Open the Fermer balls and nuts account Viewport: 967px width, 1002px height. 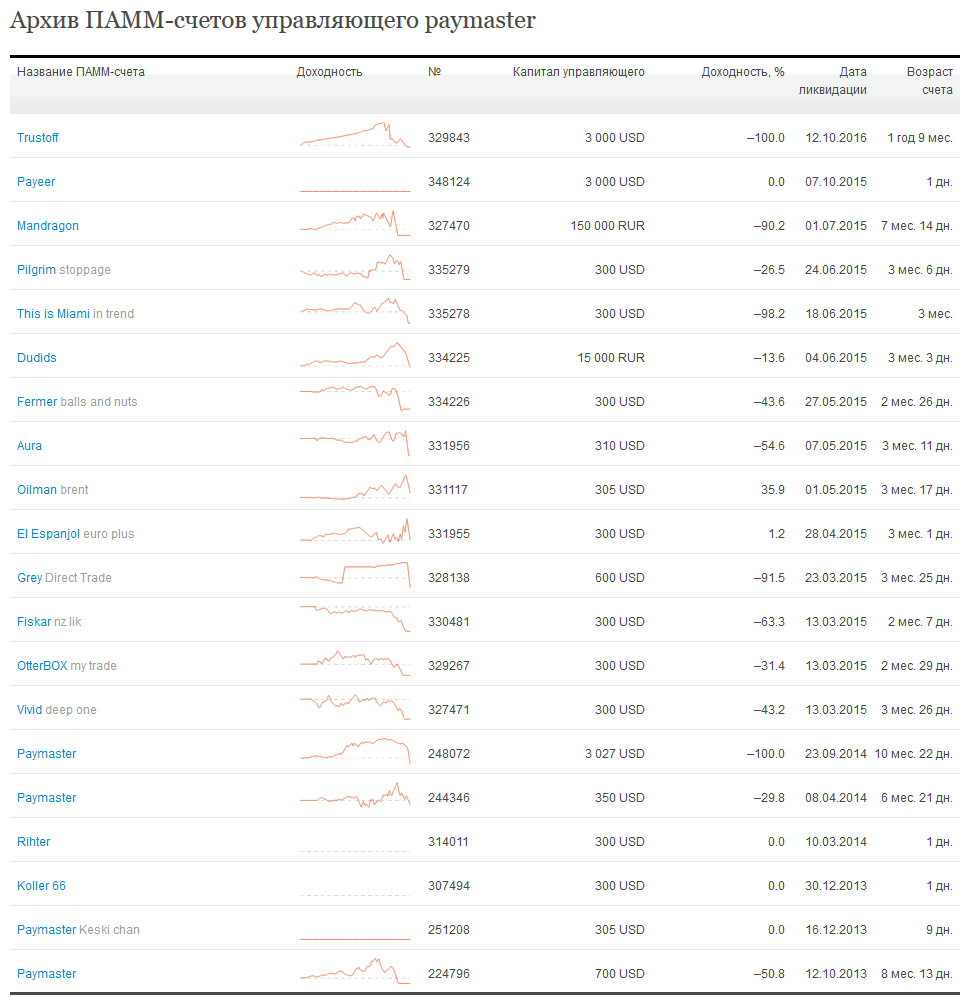(37, 402)
